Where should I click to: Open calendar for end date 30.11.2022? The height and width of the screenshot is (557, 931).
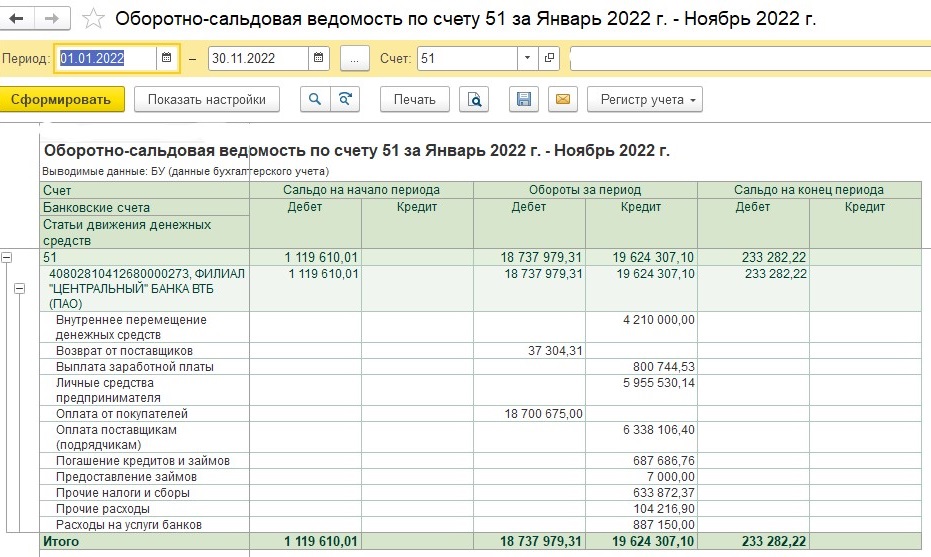pos(319,58)
